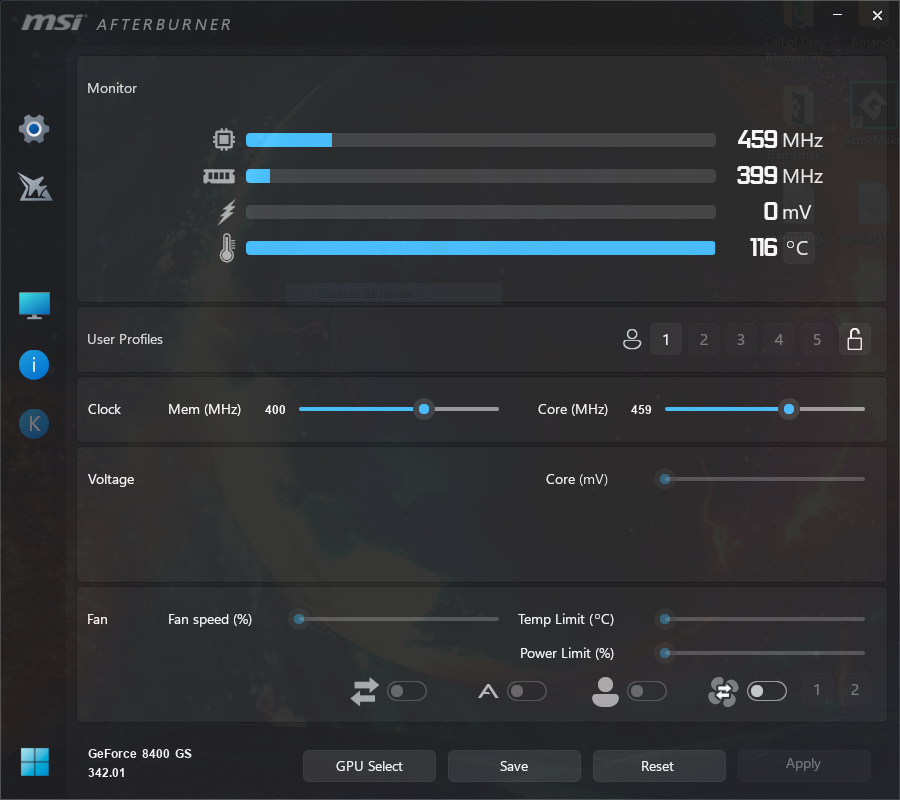Click the MSI Afterburner logo
The image size is (900, 800).
coord(126,23)
